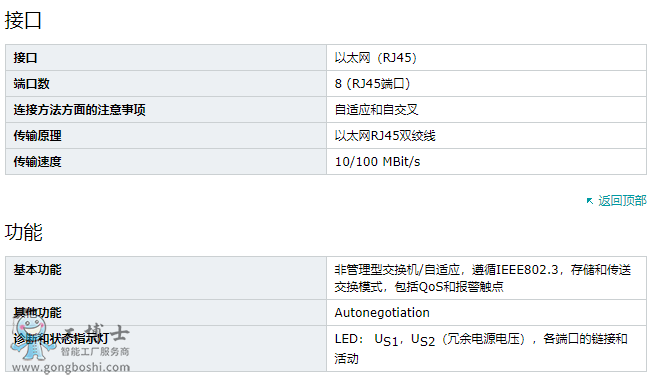Viewport: 660px width, 387px height.
Task: Click the LED US1, US2 description
Action: coord(481,348)
